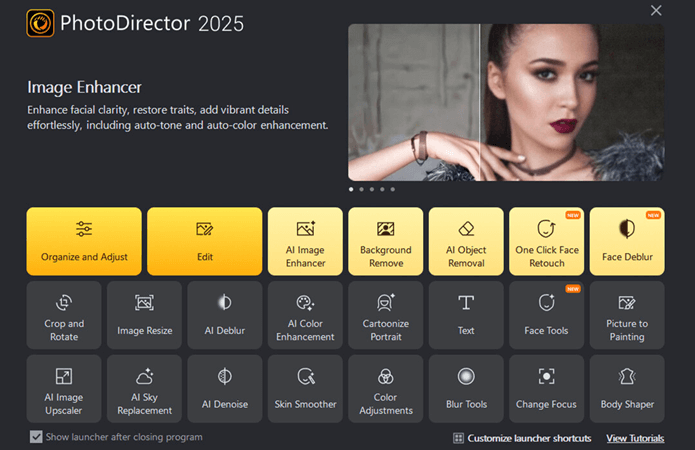Select Crop and Rotate tool
This screenshot has height=450, width=695.
tap(64, 315)
